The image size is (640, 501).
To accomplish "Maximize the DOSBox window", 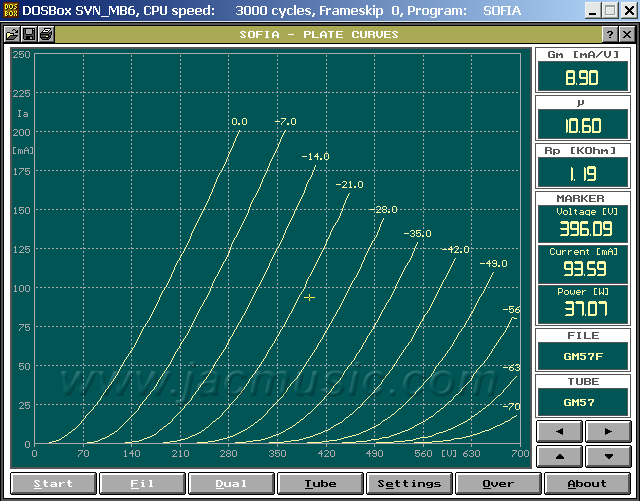I will [x=611, y=10].
